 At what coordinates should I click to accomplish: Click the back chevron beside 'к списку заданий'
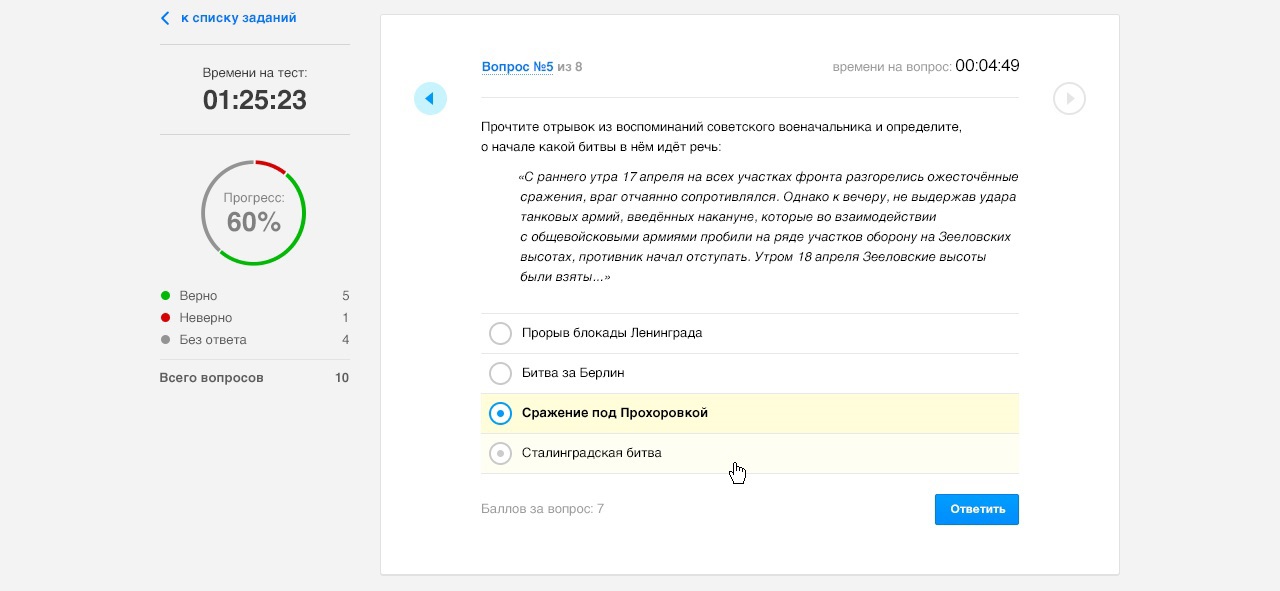[165, 18]
